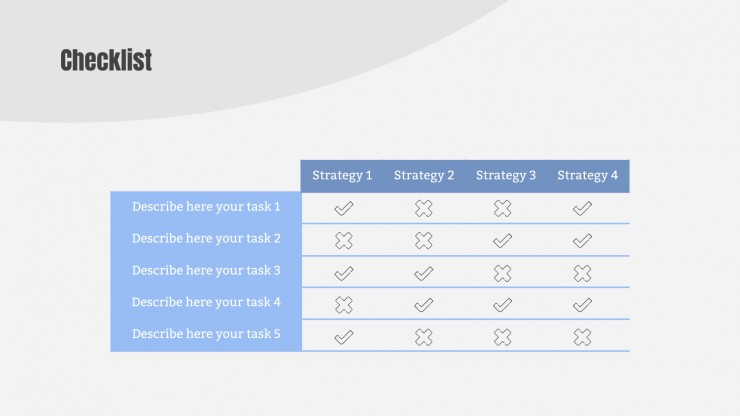Viewport: 740px width, 416px height.
Task: Select the Strategy 3 header cell
Action: 506,176
